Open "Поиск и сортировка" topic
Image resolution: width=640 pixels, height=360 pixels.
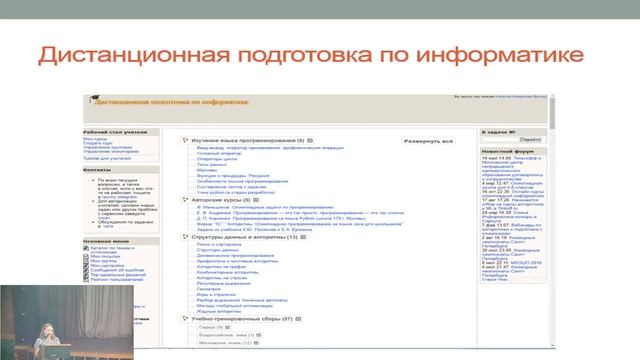[x=219, y=244]
